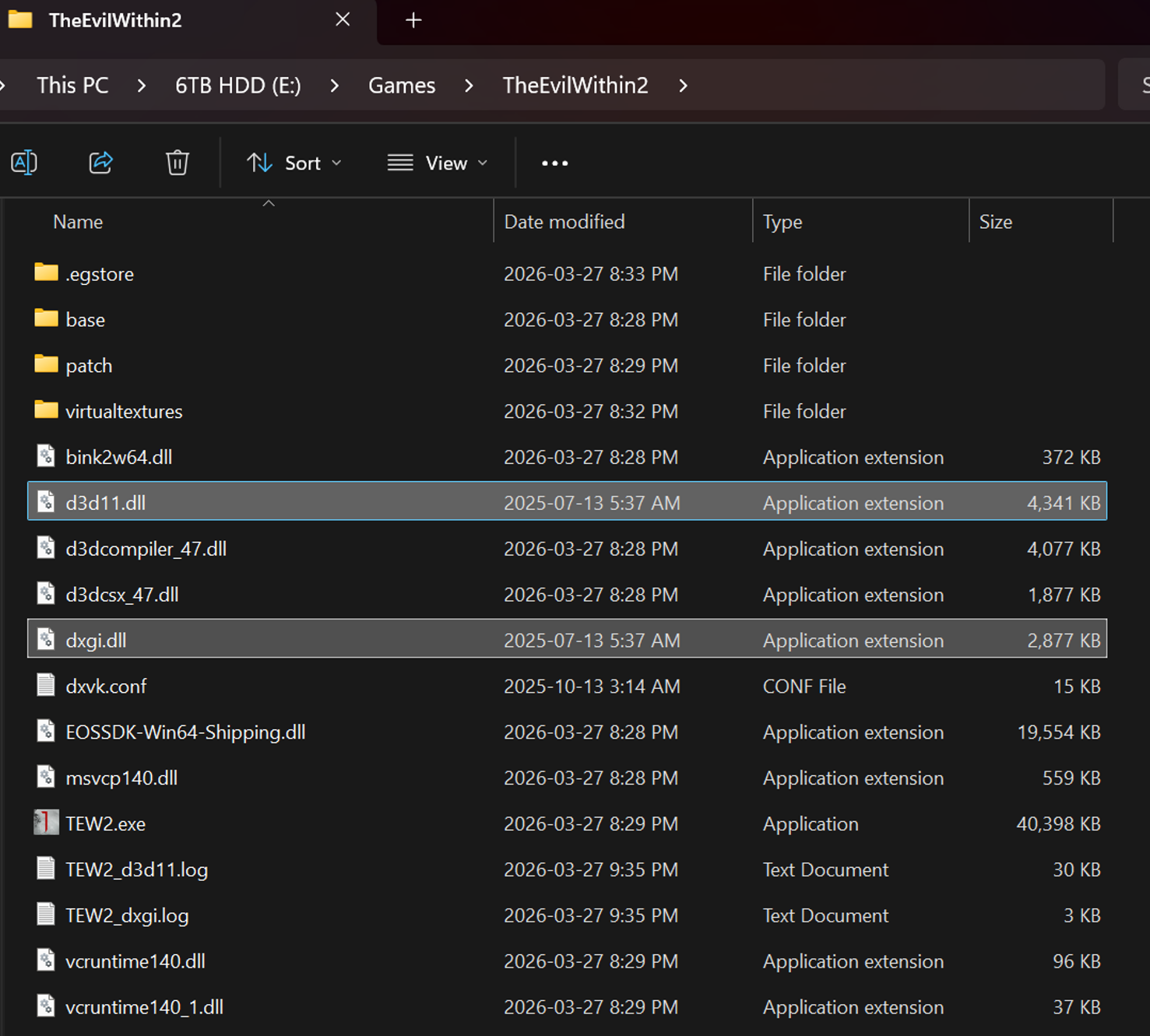Select the TheEvilWithin2 tab
The height and width of the screenshot is (1036, 1150).
pos(187,21)
